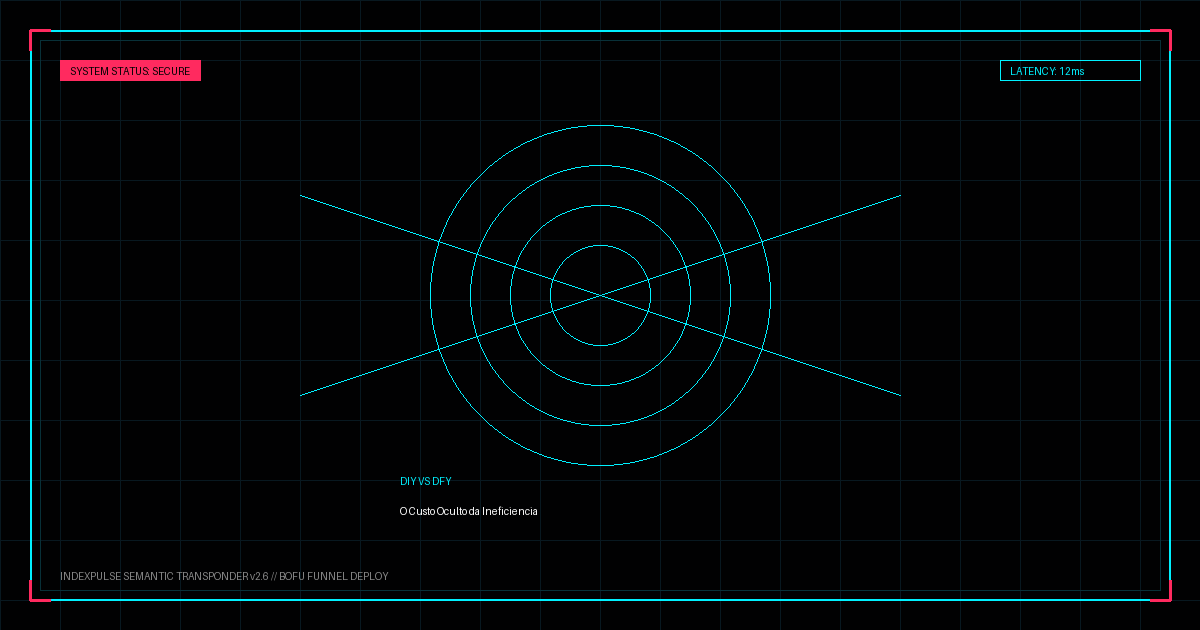Viewport: 1200px width, 630px height.
Task: Click the 12ms latency value
Action: click(x=1072, y=71)
